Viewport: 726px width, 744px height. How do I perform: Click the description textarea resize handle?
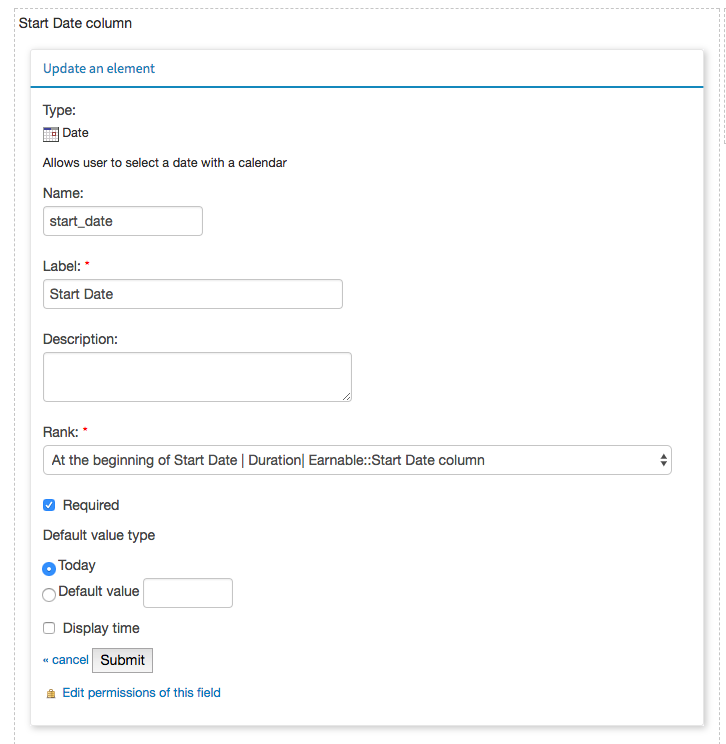[347, 397]
